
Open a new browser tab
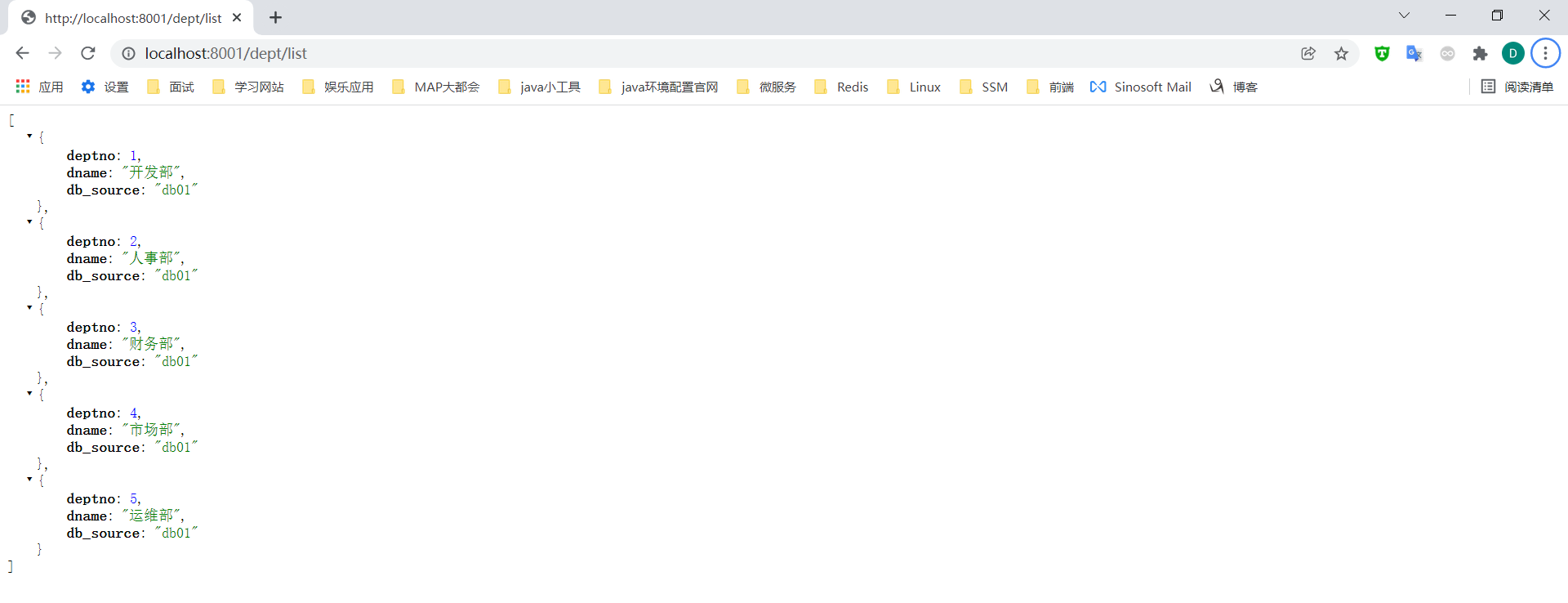click(x=275, y=17)
